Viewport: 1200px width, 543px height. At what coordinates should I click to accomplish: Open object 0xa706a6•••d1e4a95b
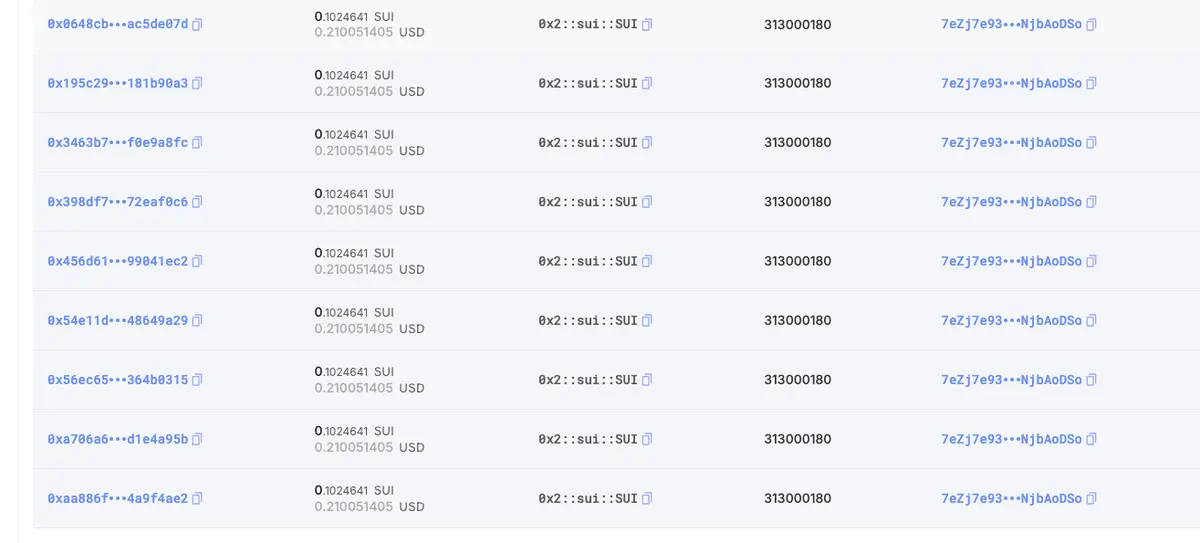(x=118, y=439)
